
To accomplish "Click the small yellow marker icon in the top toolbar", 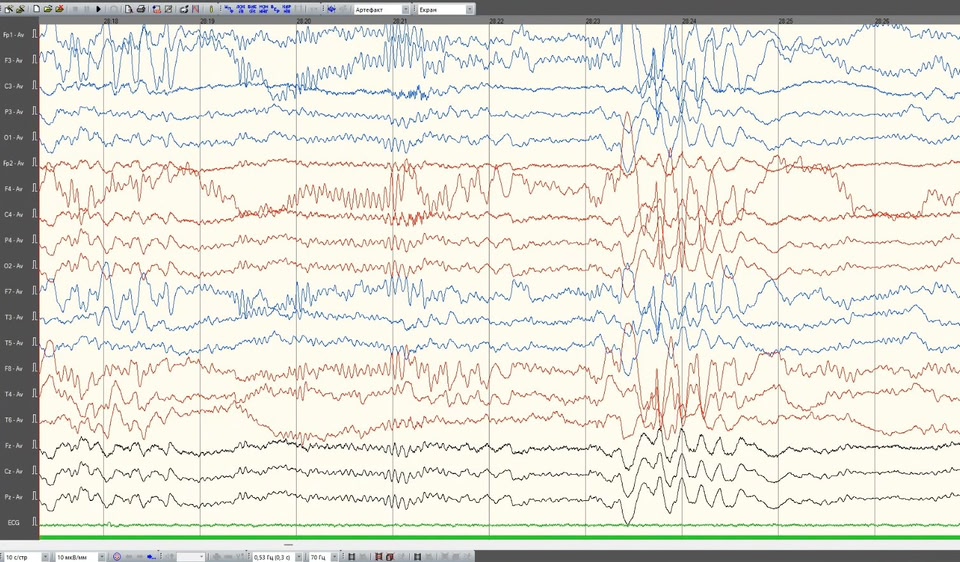I will [x=211, y=9].
